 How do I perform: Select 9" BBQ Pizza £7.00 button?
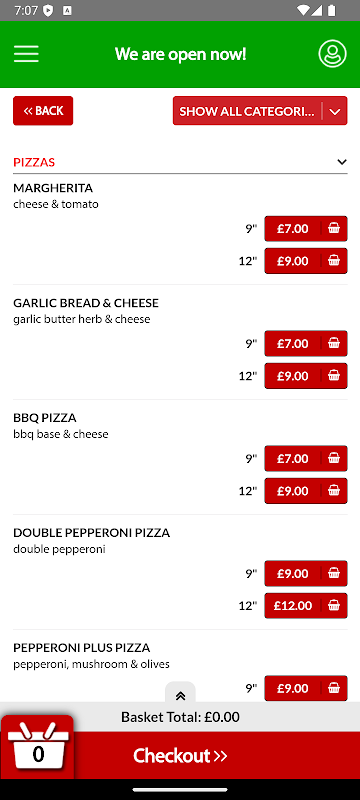[306, 458]
